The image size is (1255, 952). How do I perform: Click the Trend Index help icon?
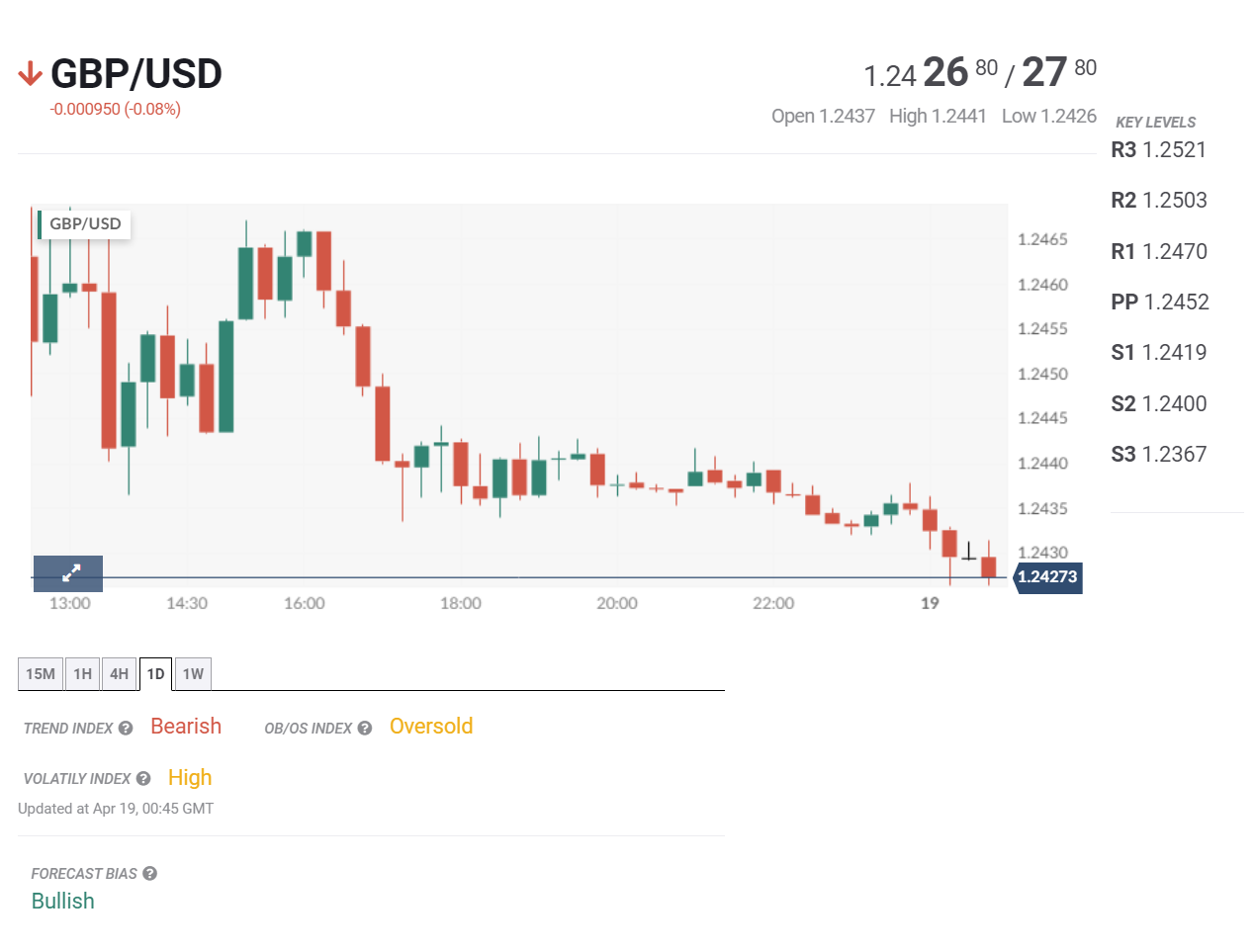126,729
